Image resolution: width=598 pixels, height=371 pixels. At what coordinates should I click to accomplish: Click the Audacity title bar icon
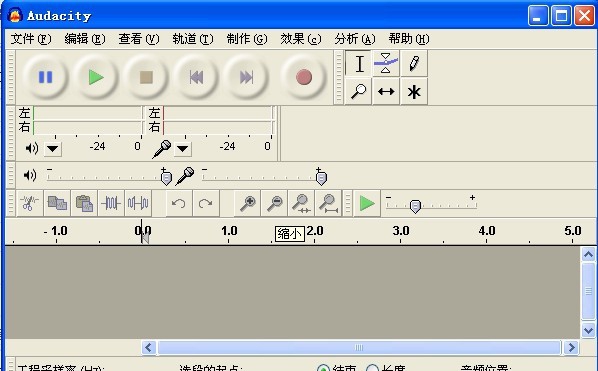pyautogui.click(x=15, y=16)
